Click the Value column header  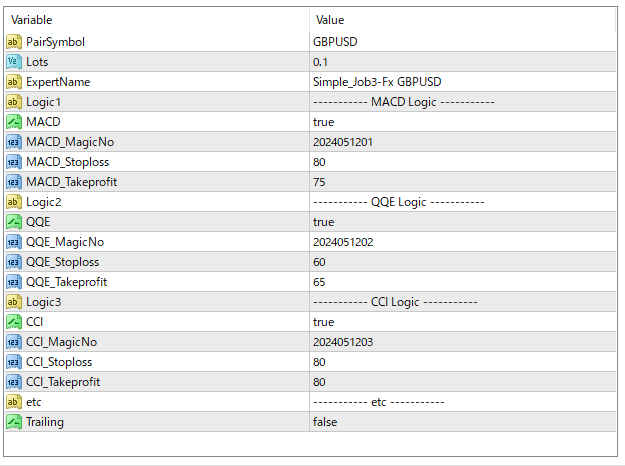click(x=330, y=20)
